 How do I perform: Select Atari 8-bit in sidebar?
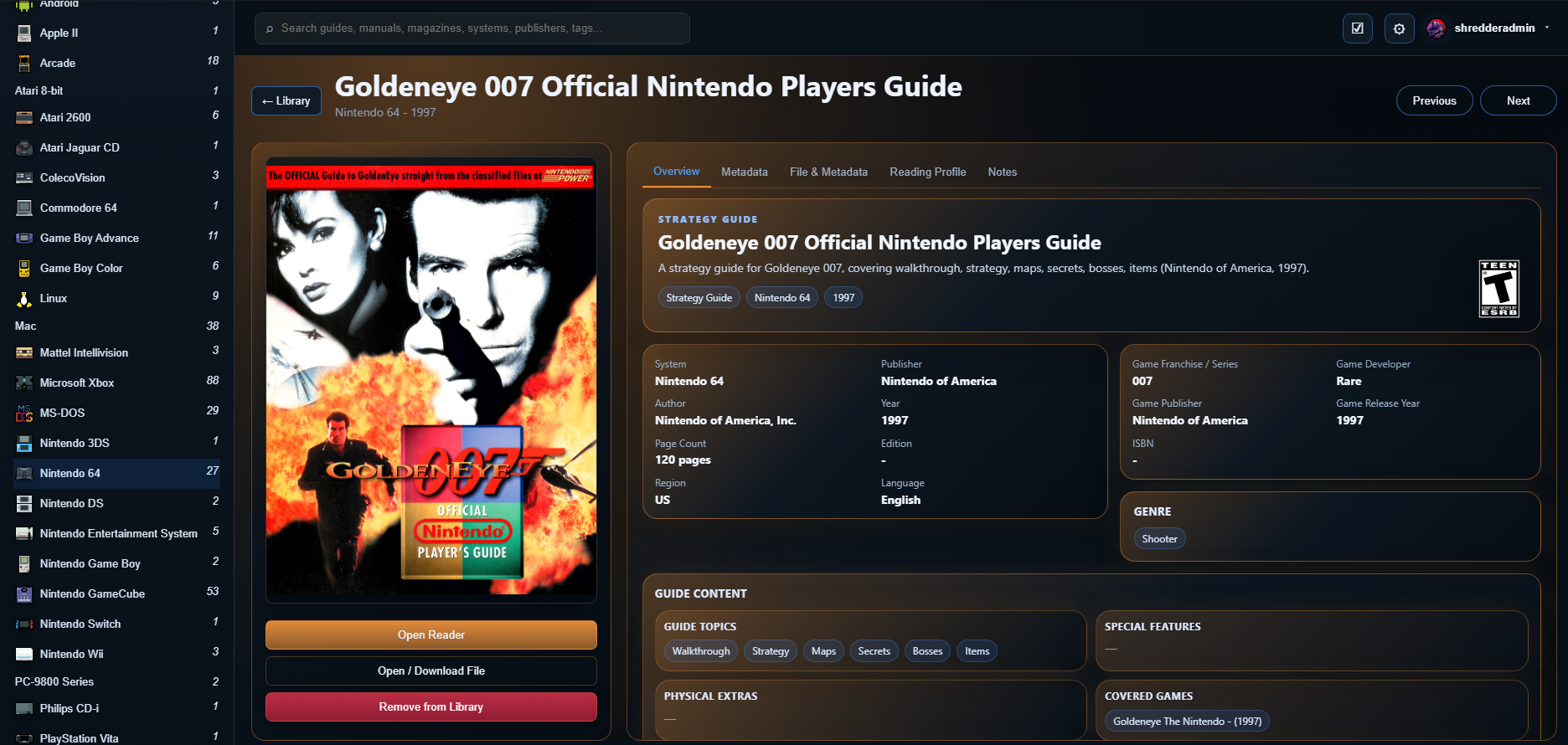pyautogui.click(x=117, y=90)
